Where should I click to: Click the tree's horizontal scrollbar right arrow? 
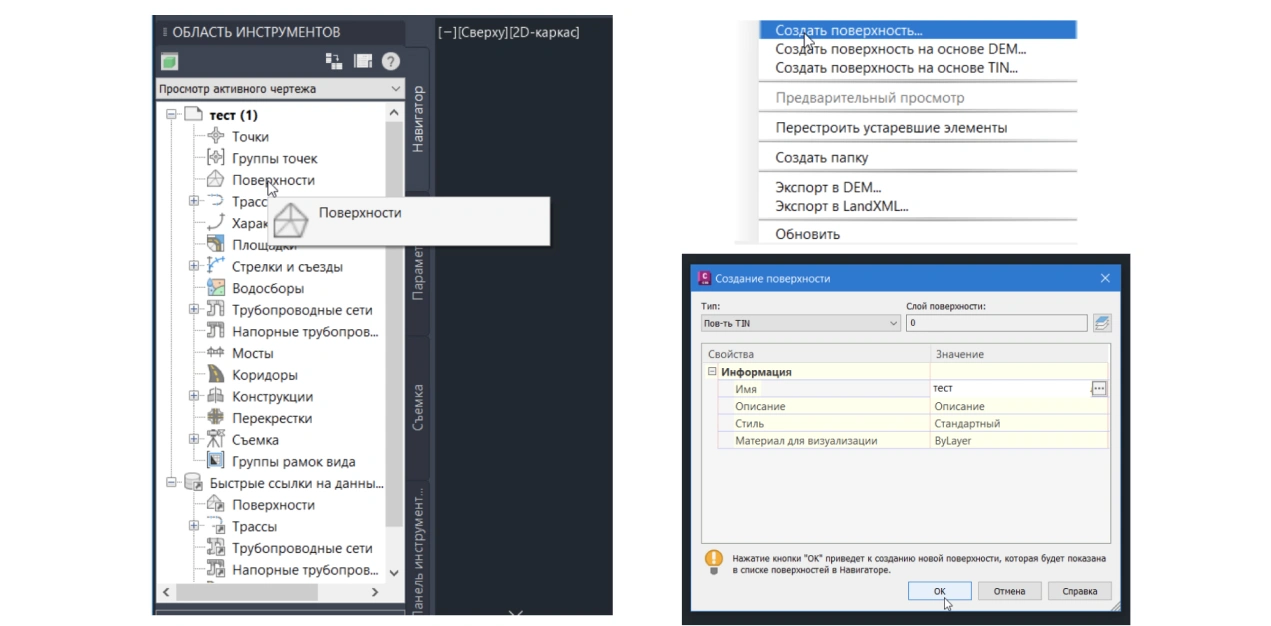[375, 593]
